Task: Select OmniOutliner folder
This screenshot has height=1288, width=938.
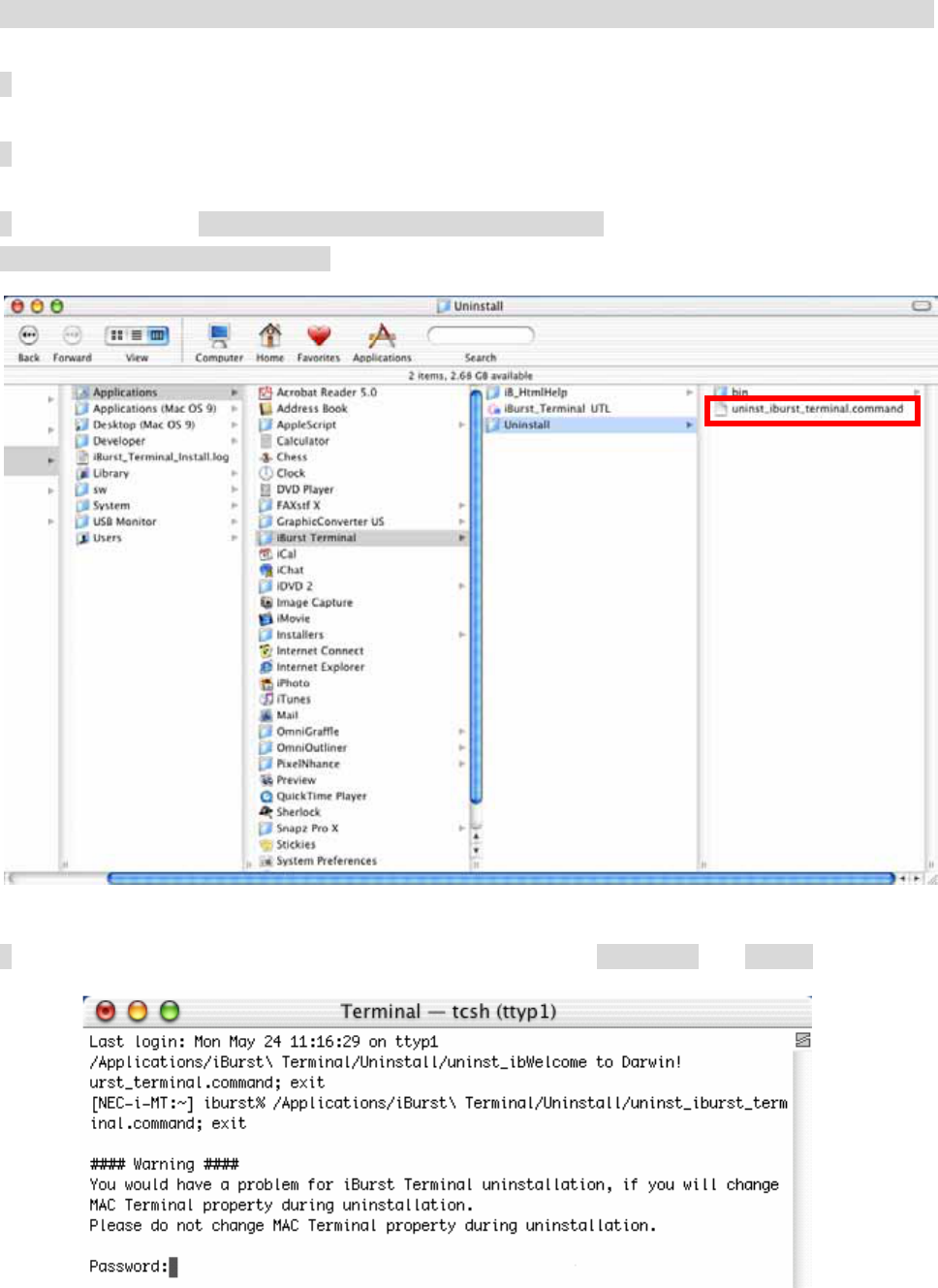Action: click(x=362, y=748)
